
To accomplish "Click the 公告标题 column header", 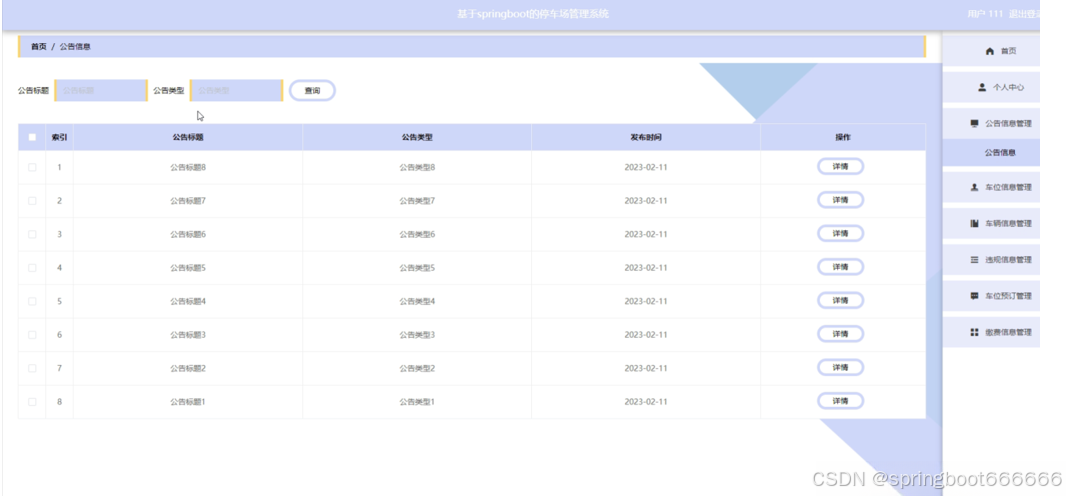I will pyautogui.click(x=188, y=137).
